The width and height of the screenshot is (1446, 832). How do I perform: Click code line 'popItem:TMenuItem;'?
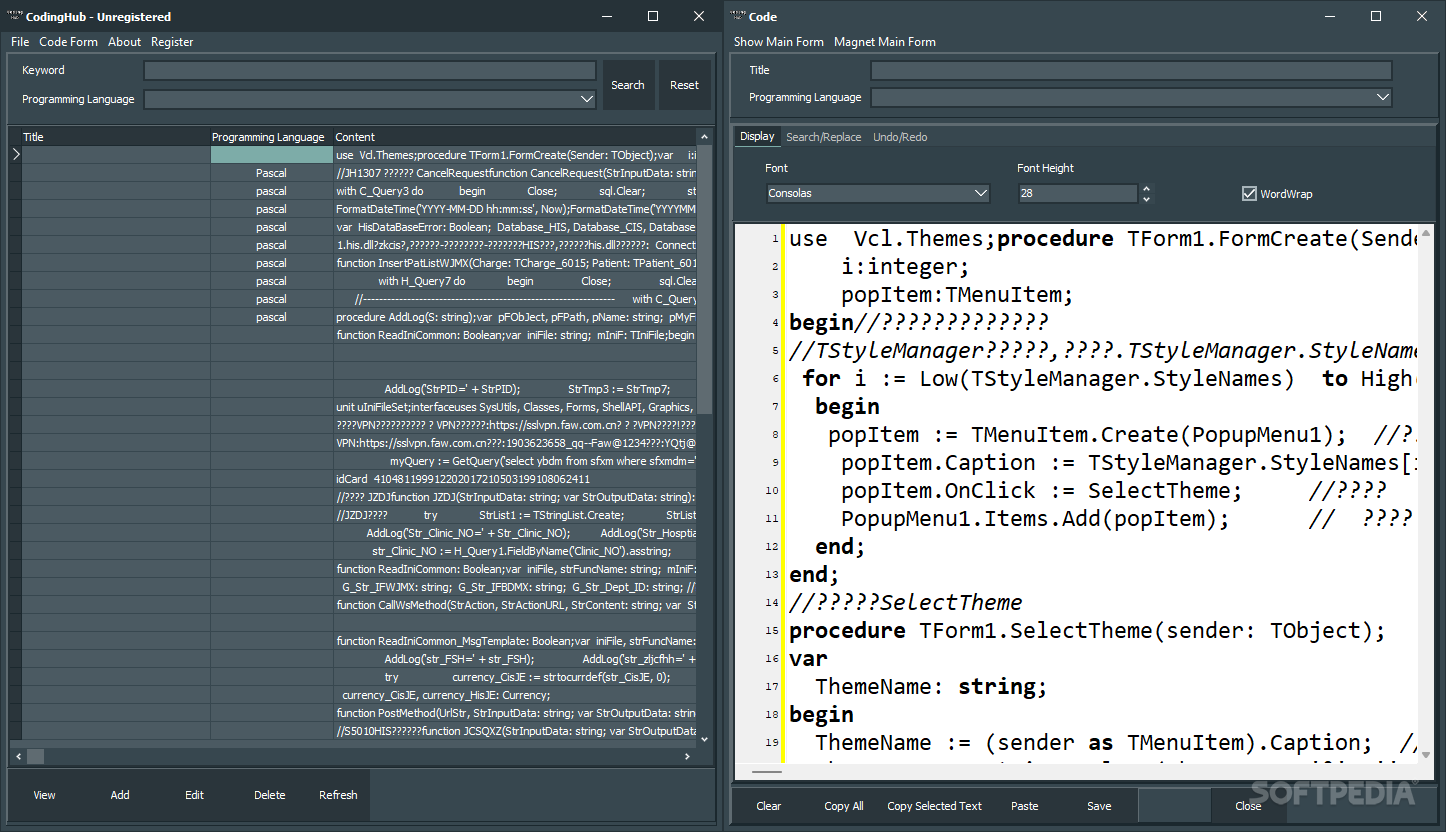pos(957,295)
